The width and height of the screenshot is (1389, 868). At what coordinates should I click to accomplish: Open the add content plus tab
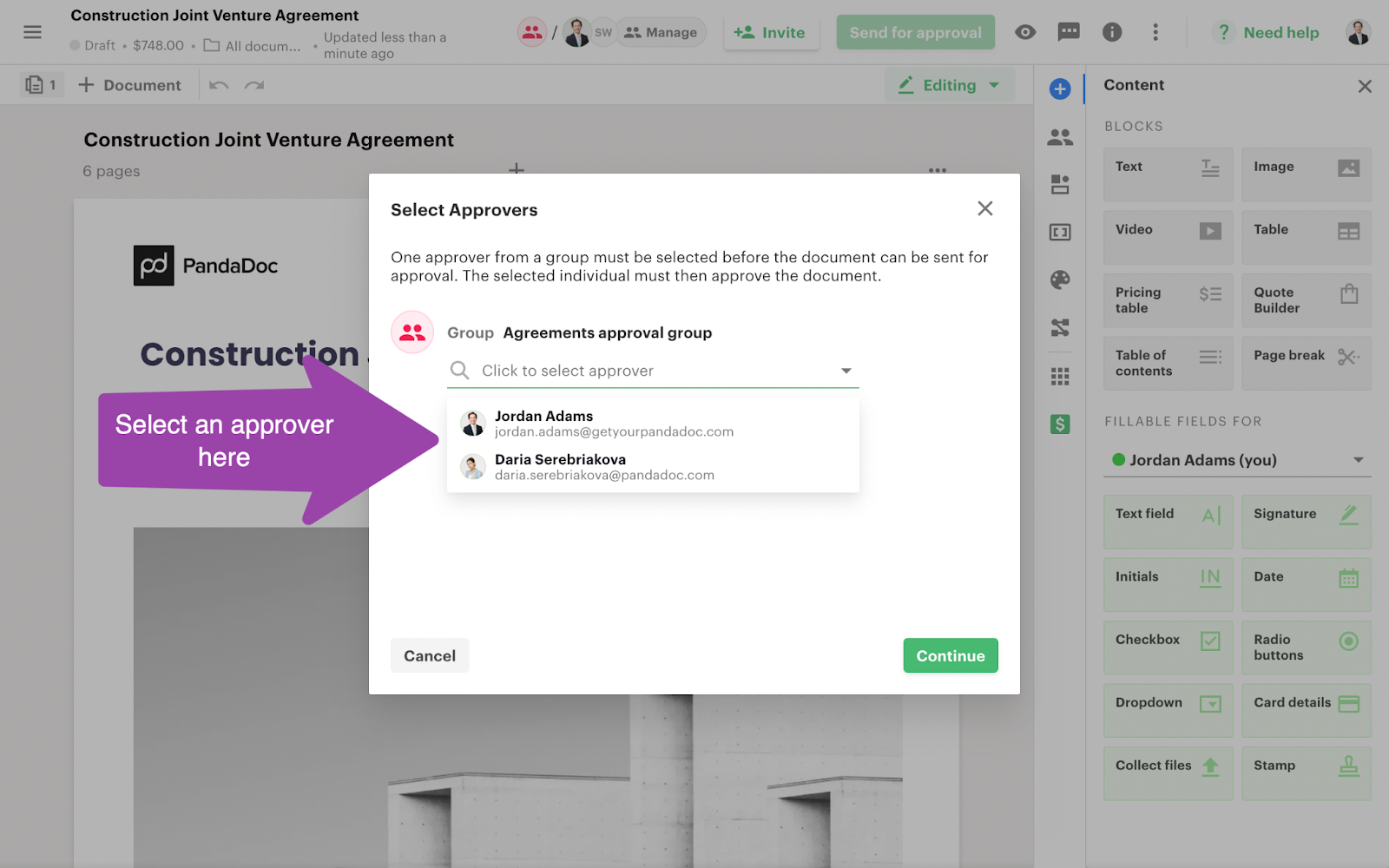point(1060,89)
